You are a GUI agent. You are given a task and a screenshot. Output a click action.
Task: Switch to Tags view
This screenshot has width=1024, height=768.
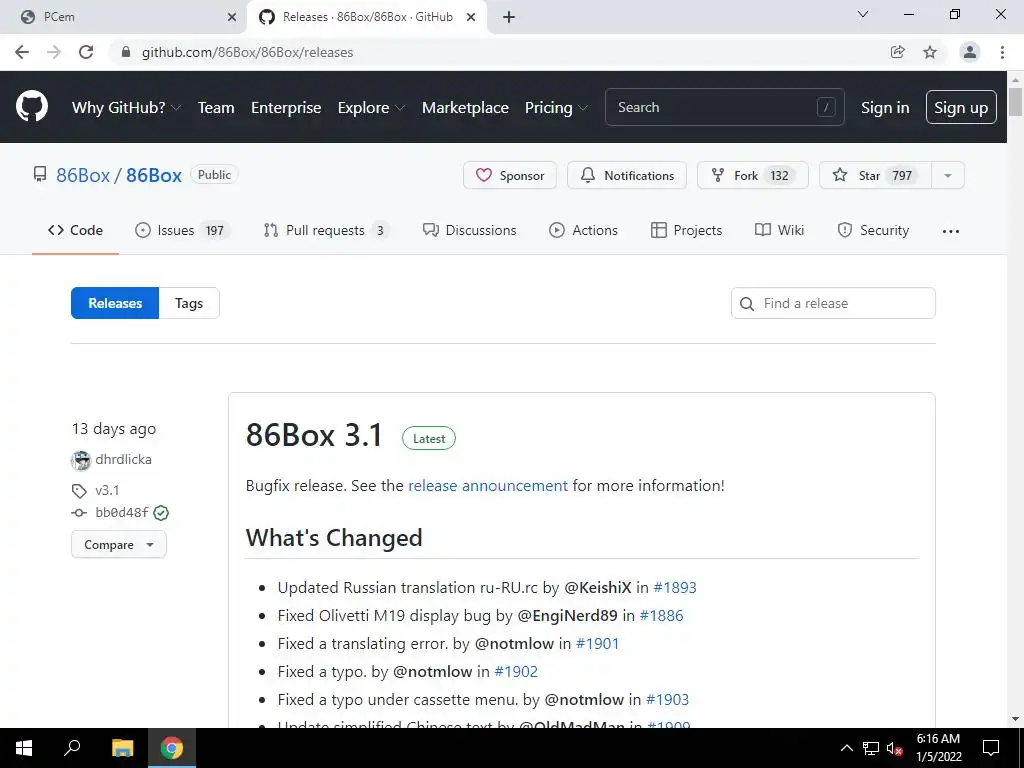point(189,303)
